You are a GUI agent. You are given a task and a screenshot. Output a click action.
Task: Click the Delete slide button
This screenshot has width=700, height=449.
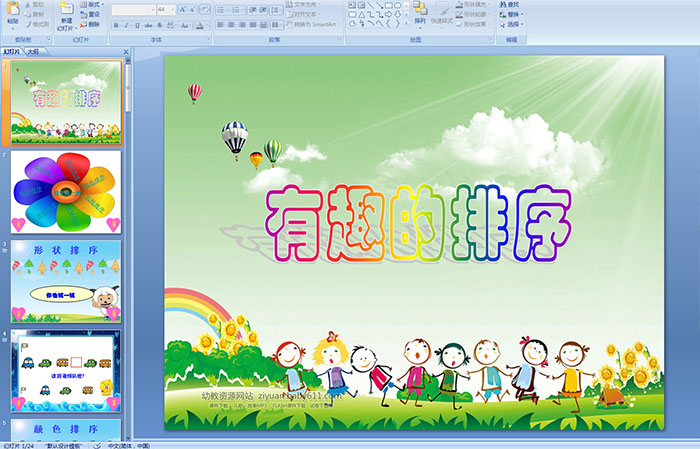90,25
